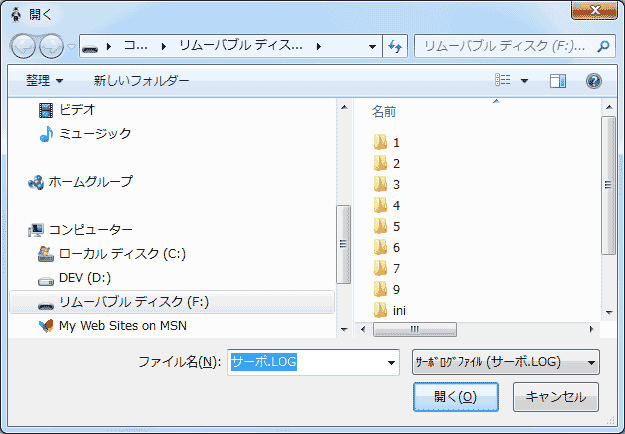
Task: Click the horizontal scrollbar thumb
Action: point(415,329)
